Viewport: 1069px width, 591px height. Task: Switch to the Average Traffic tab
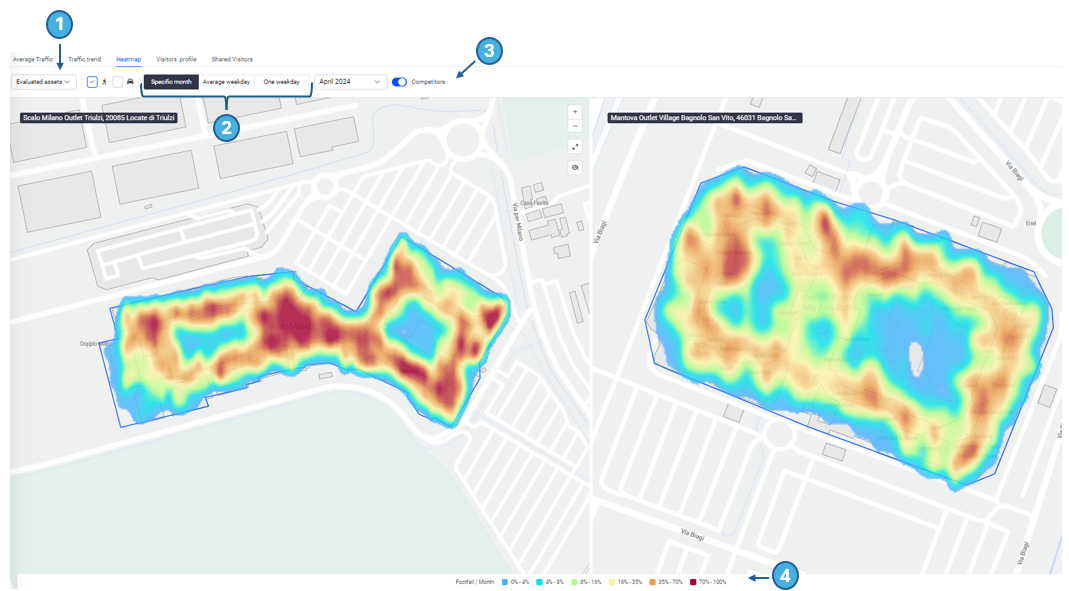coord(33,59)
